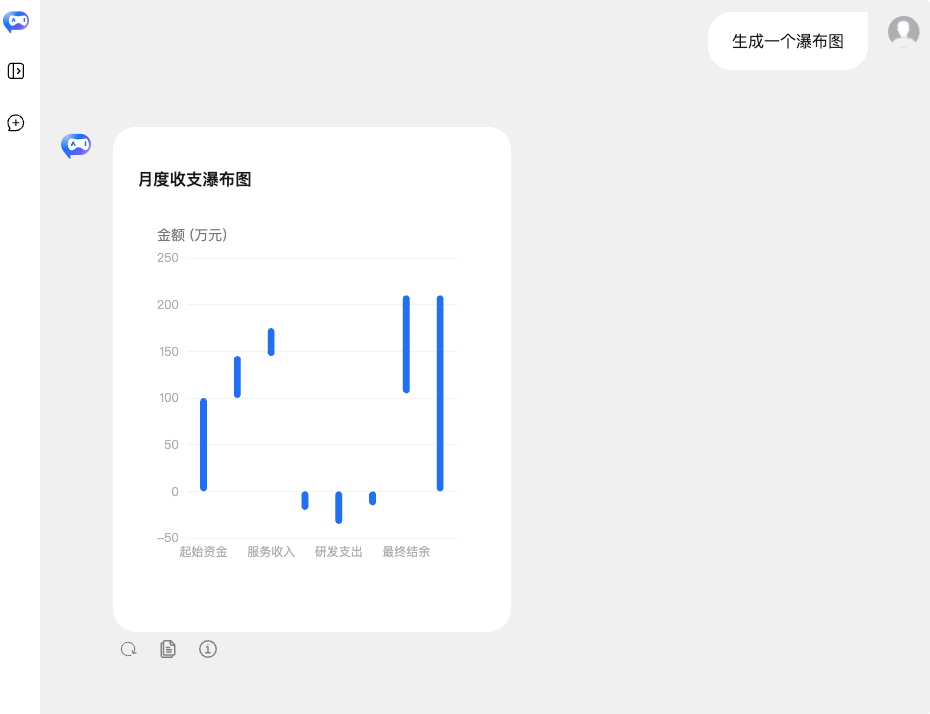The width and height of the screenshot is (930, 714).
Task: Show response info via the circled i icon
Action: click(208, 649)
